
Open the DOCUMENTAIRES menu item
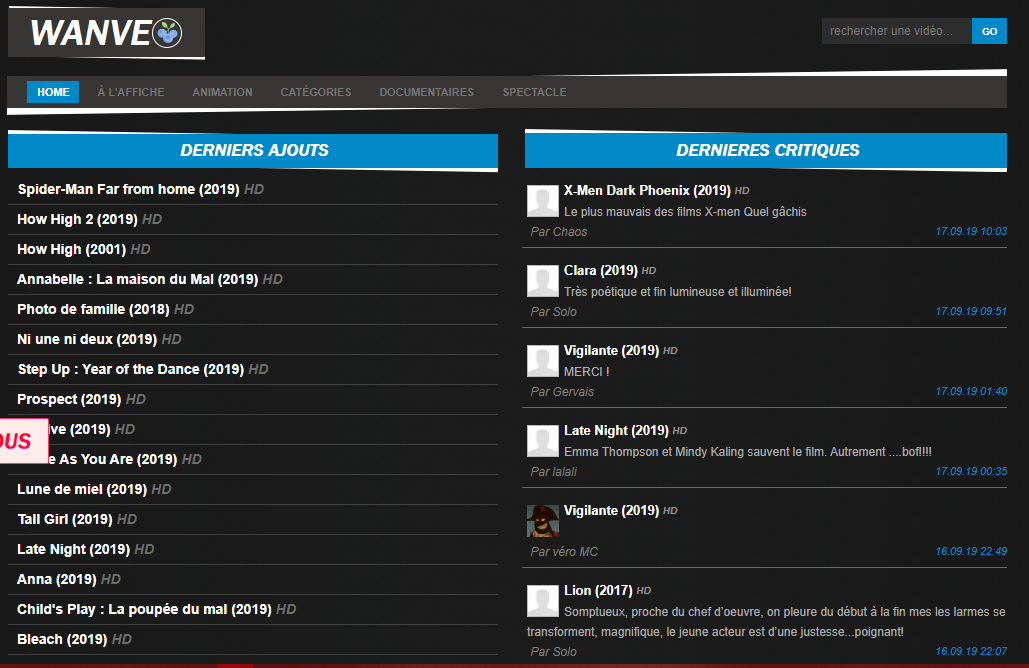(x=427, y=92)
